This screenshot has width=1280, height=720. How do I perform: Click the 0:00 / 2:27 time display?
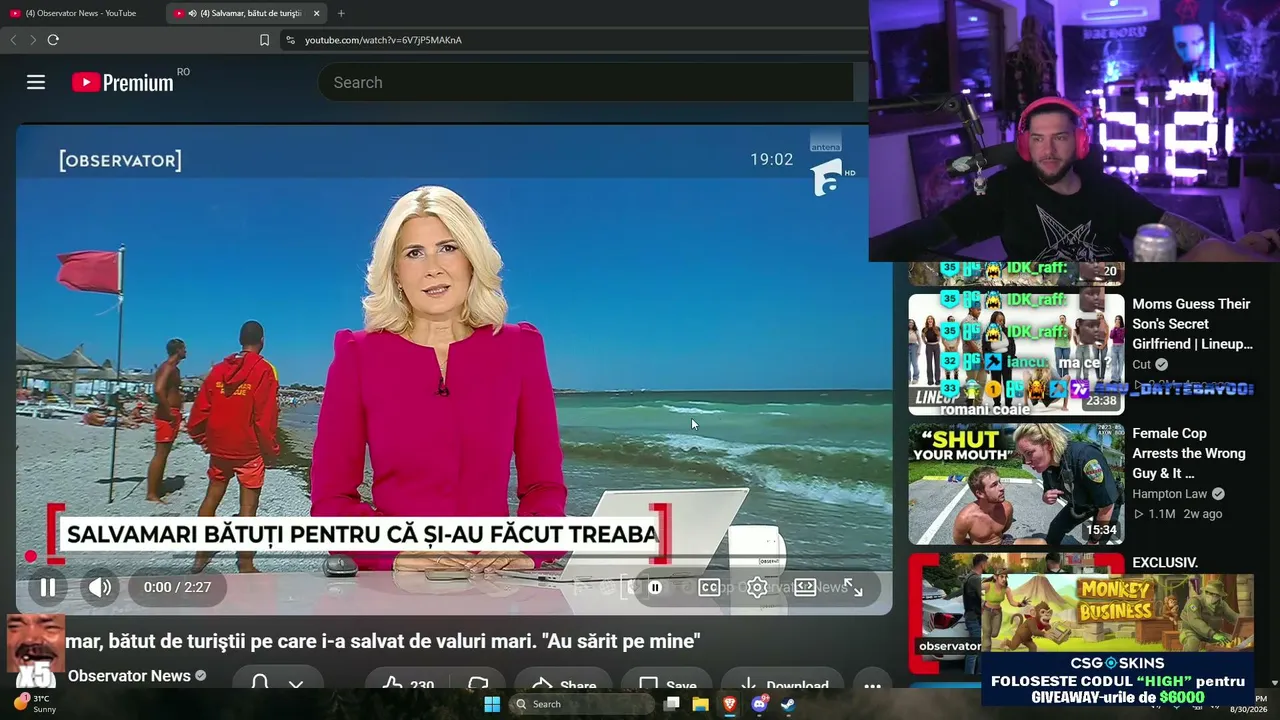click(x=177, y=587)
